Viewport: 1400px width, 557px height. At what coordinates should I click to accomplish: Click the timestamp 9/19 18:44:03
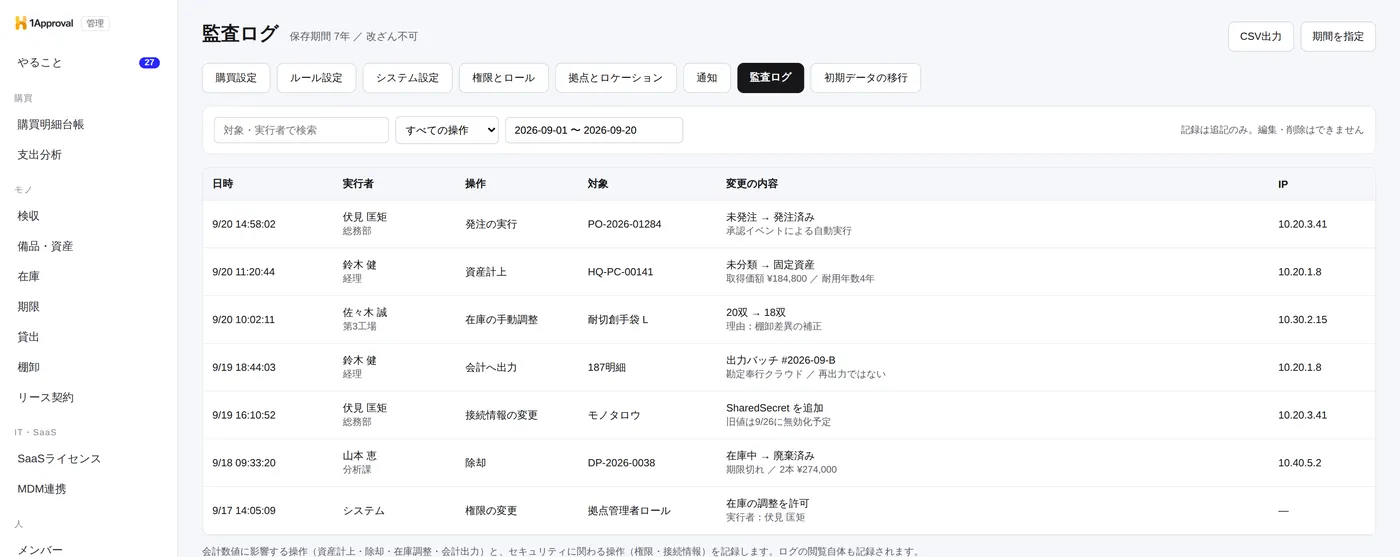point(244,368)
